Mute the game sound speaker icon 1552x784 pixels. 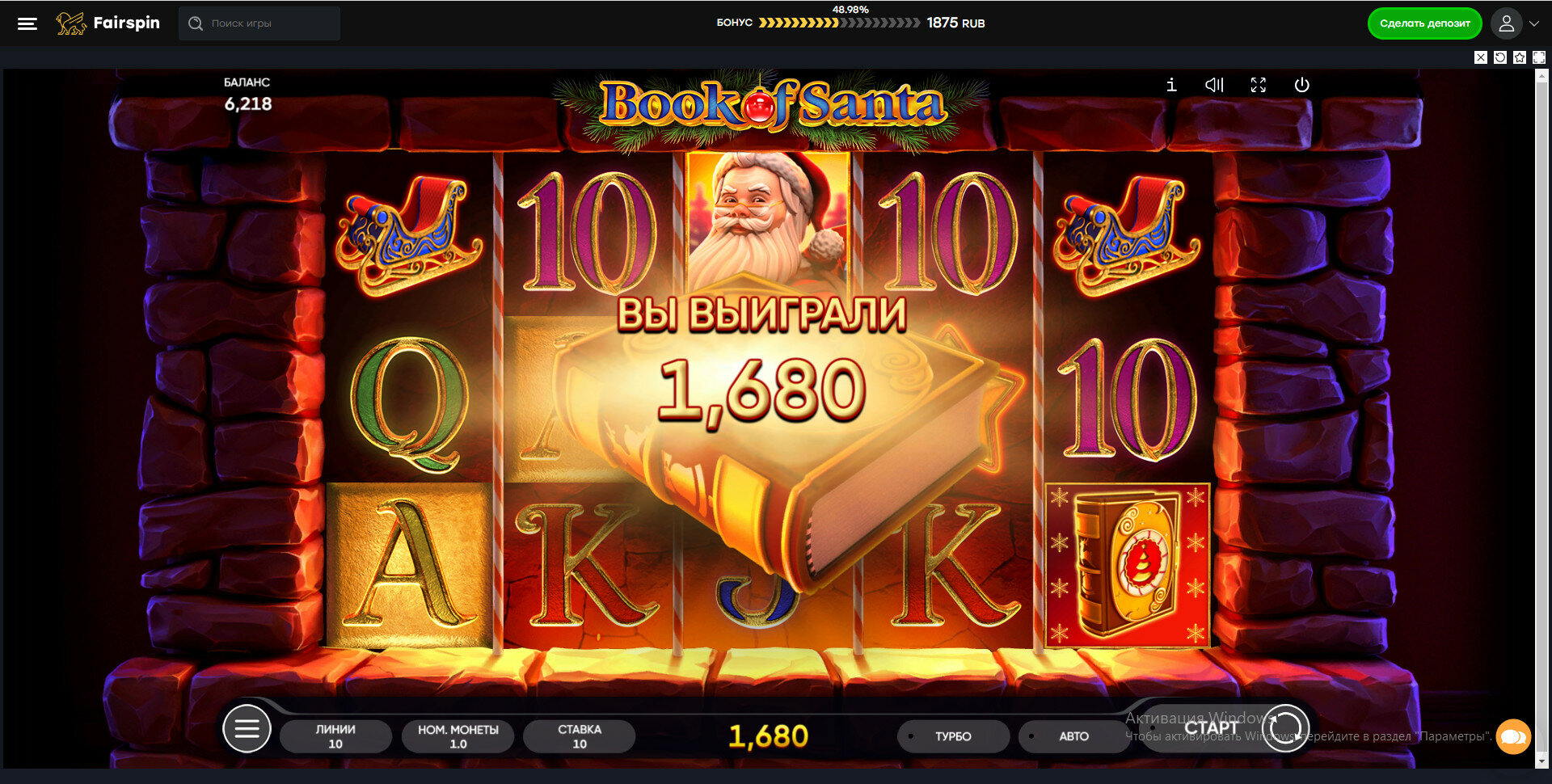[1214, 85]
